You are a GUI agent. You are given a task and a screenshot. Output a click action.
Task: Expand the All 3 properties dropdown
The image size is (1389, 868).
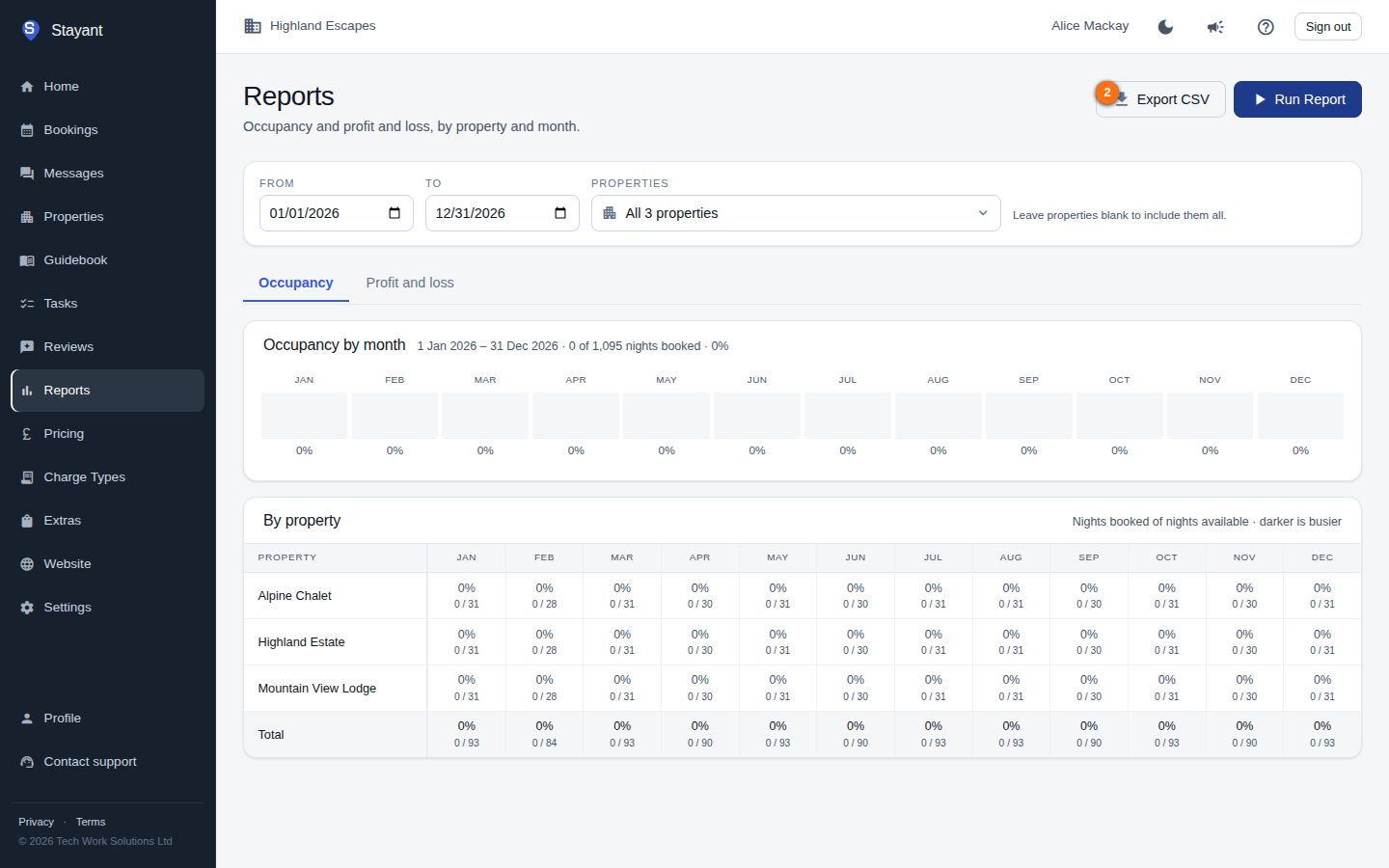point(796,213)
